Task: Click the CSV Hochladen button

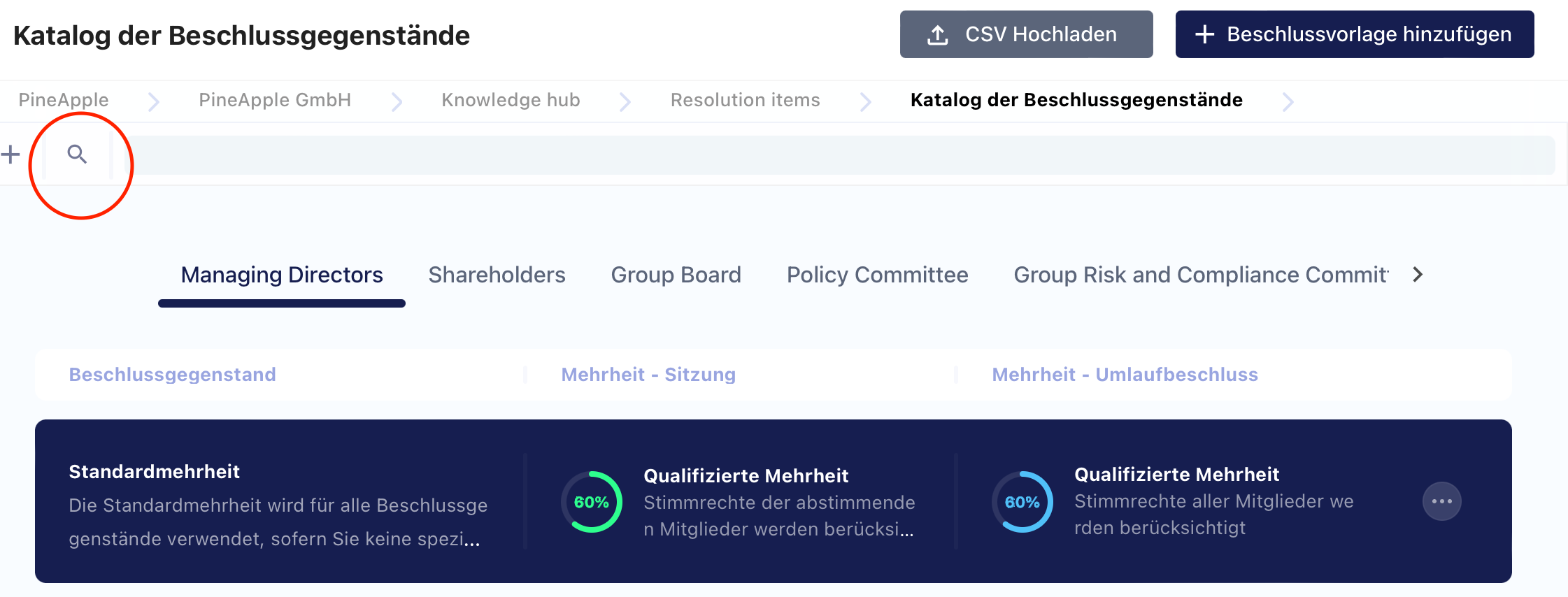Action: (x=1026, y=34)
